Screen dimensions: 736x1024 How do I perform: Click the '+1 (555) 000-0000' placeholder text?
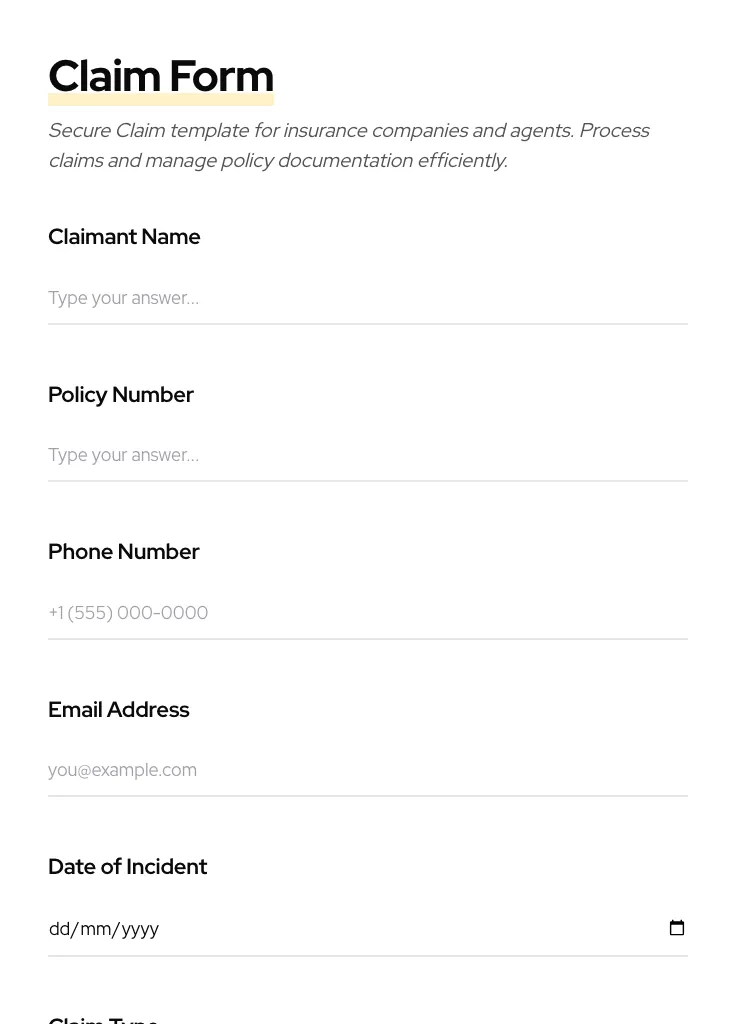128,613
